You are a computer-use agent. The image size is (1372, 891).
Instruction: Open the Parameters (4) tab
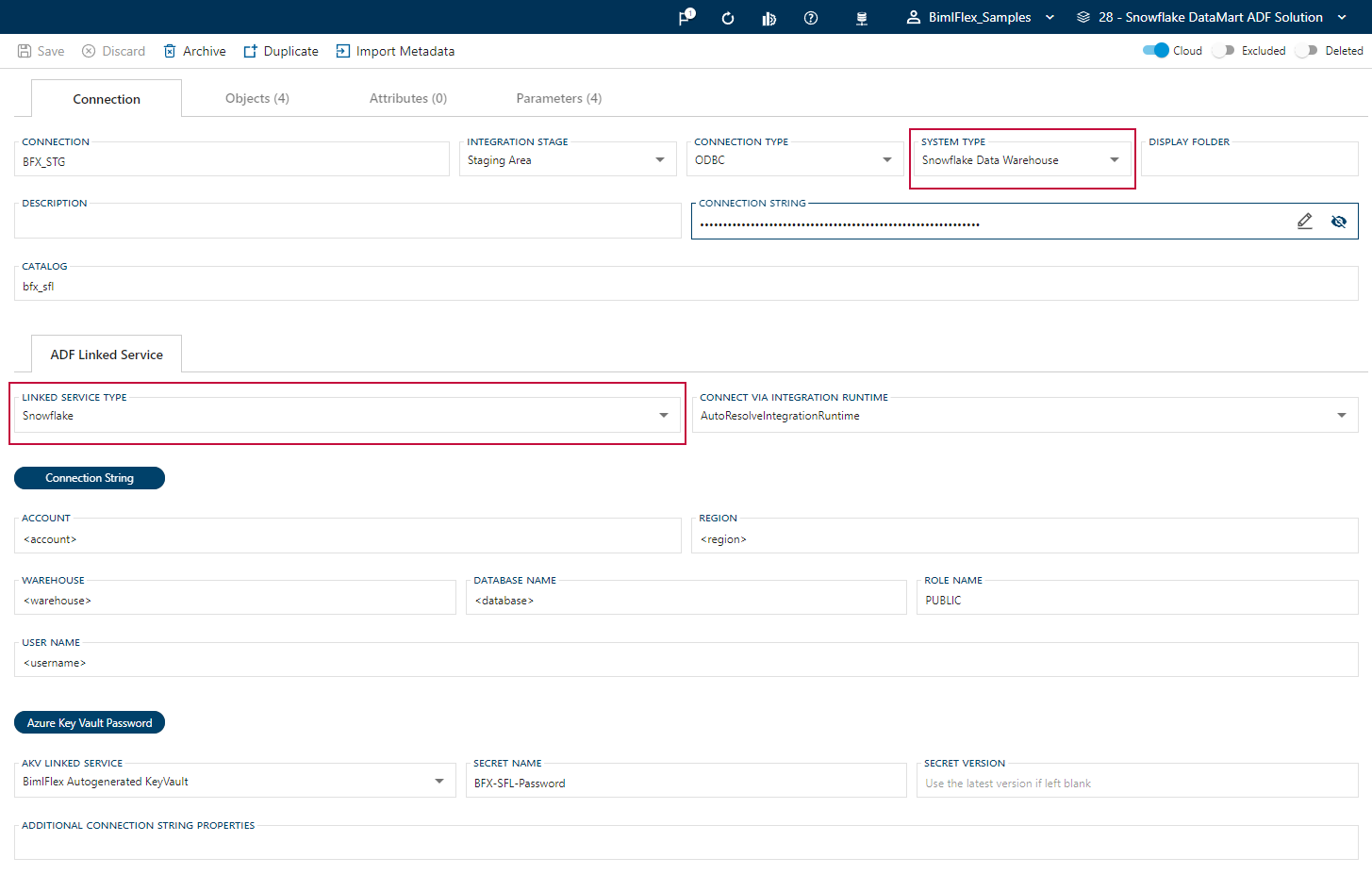coord(558,98)
